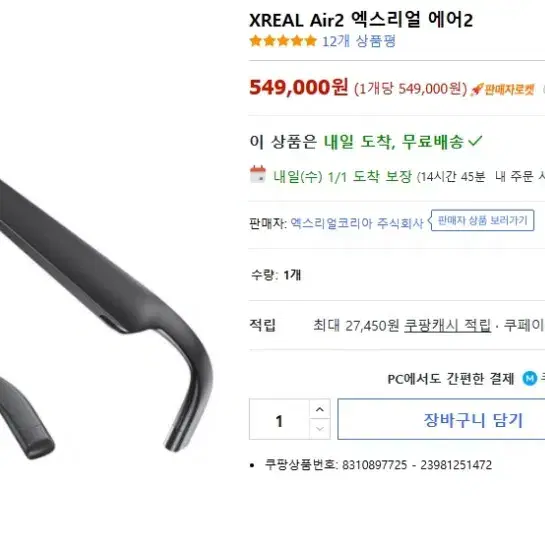
Task: Open seller 엑스리얼코리아 주식회사 link
Action: [x=357, y=223]
